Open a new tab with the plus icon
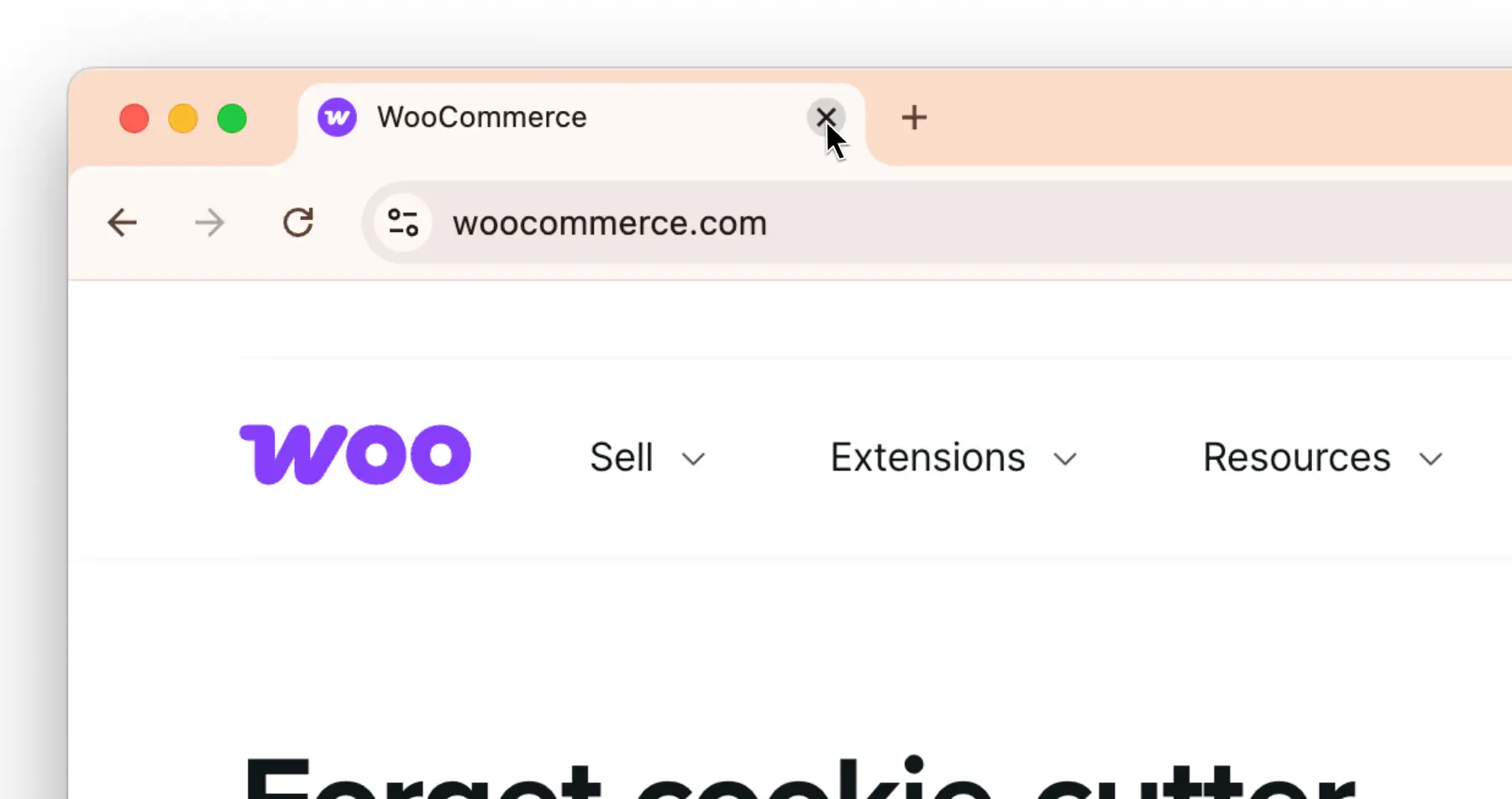This screenshot has width=1512, height=799. click(x=914, y=118)
